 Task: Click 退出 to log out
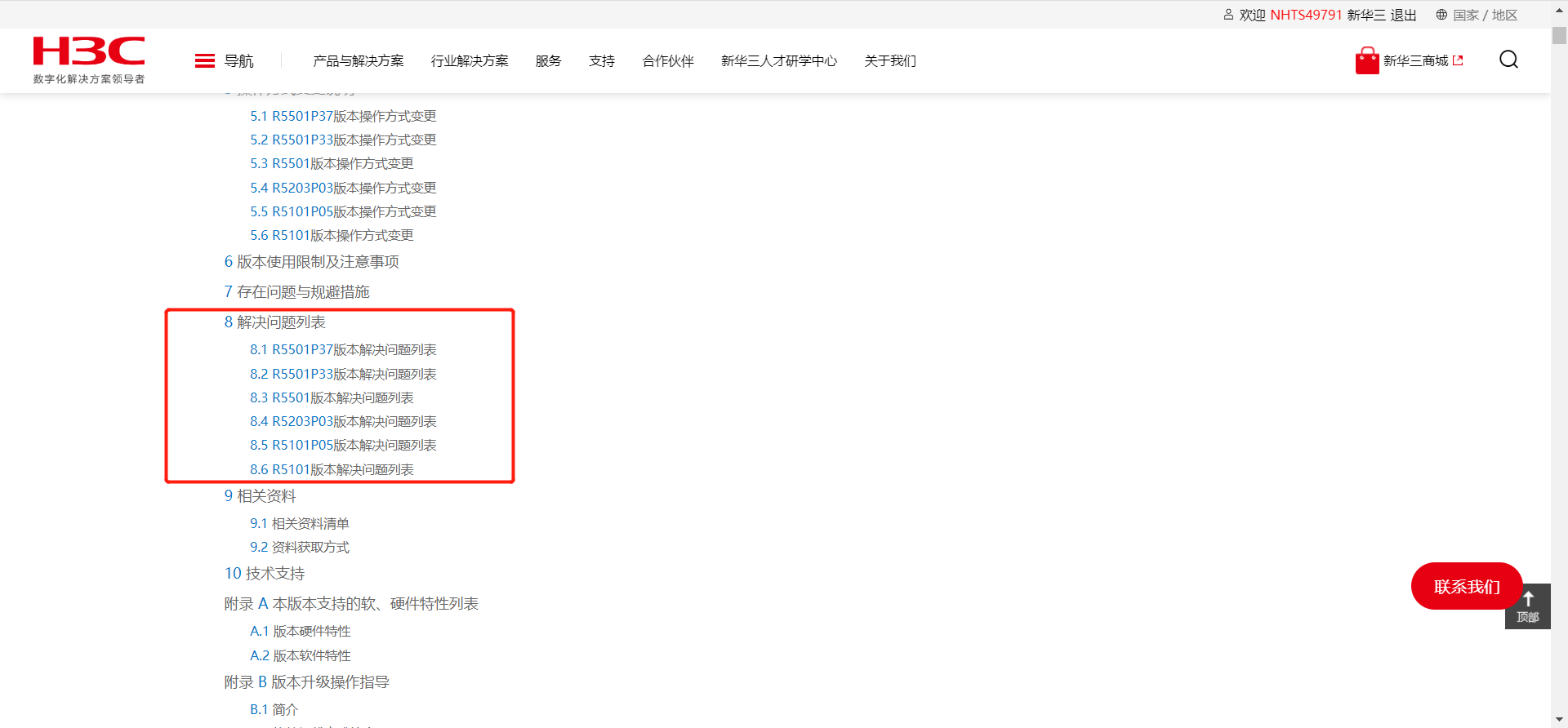1403,15
